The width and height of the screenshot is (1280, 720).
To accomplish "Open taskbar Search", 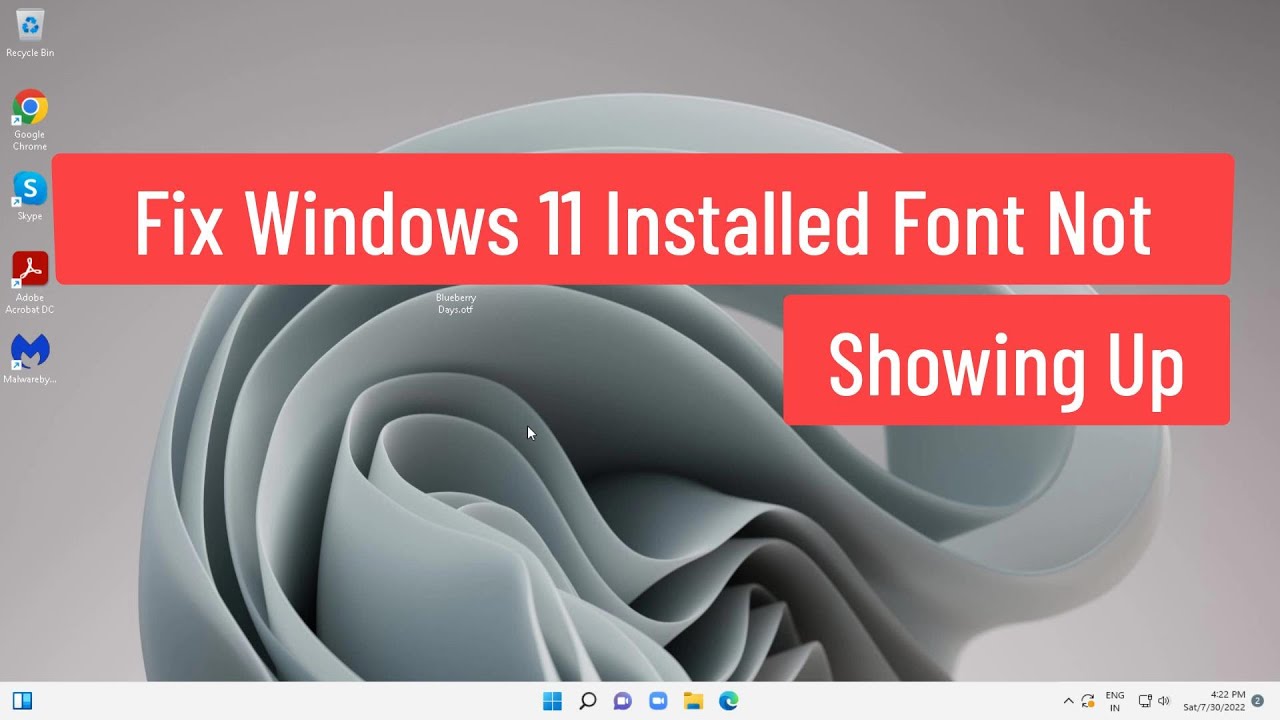I will (588, 701).
